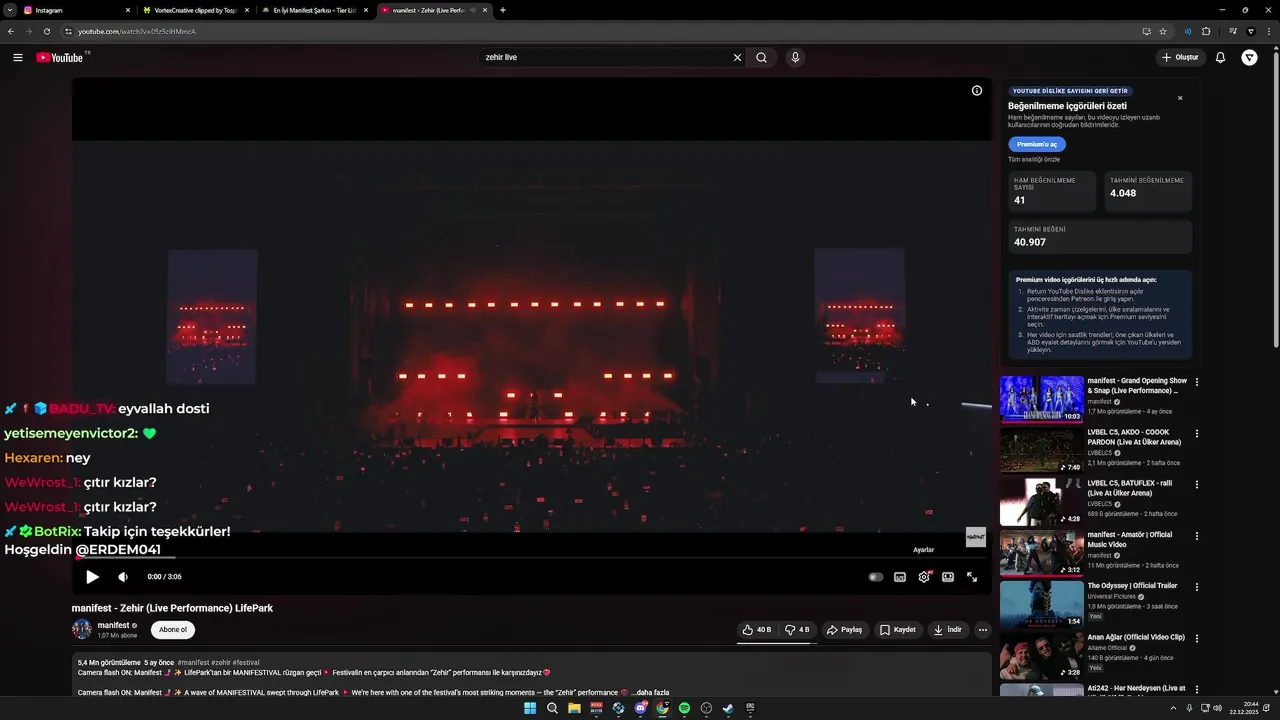Open Grand Opening Show & Snap video thumbnail
Viewport: 1280px width, 720px height.
pyautogui.click(x=1041, y=399)
